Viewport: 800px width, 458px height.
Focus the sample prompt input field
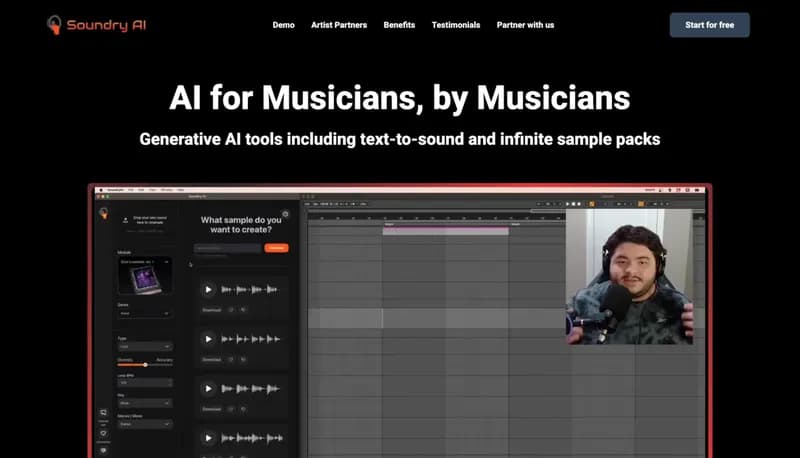(x=228, y=248)
